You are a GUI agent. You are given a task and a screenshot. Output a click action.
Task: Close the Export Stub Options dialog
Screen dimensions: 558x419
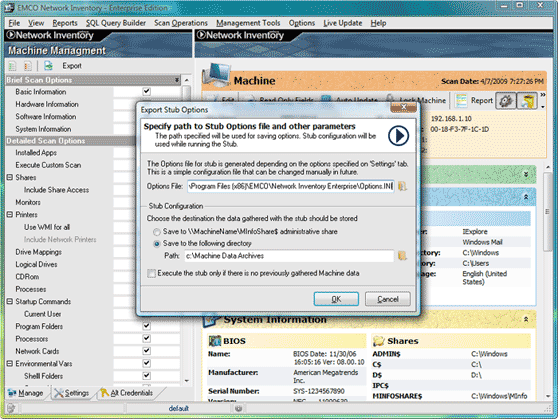tap(404, 107)
